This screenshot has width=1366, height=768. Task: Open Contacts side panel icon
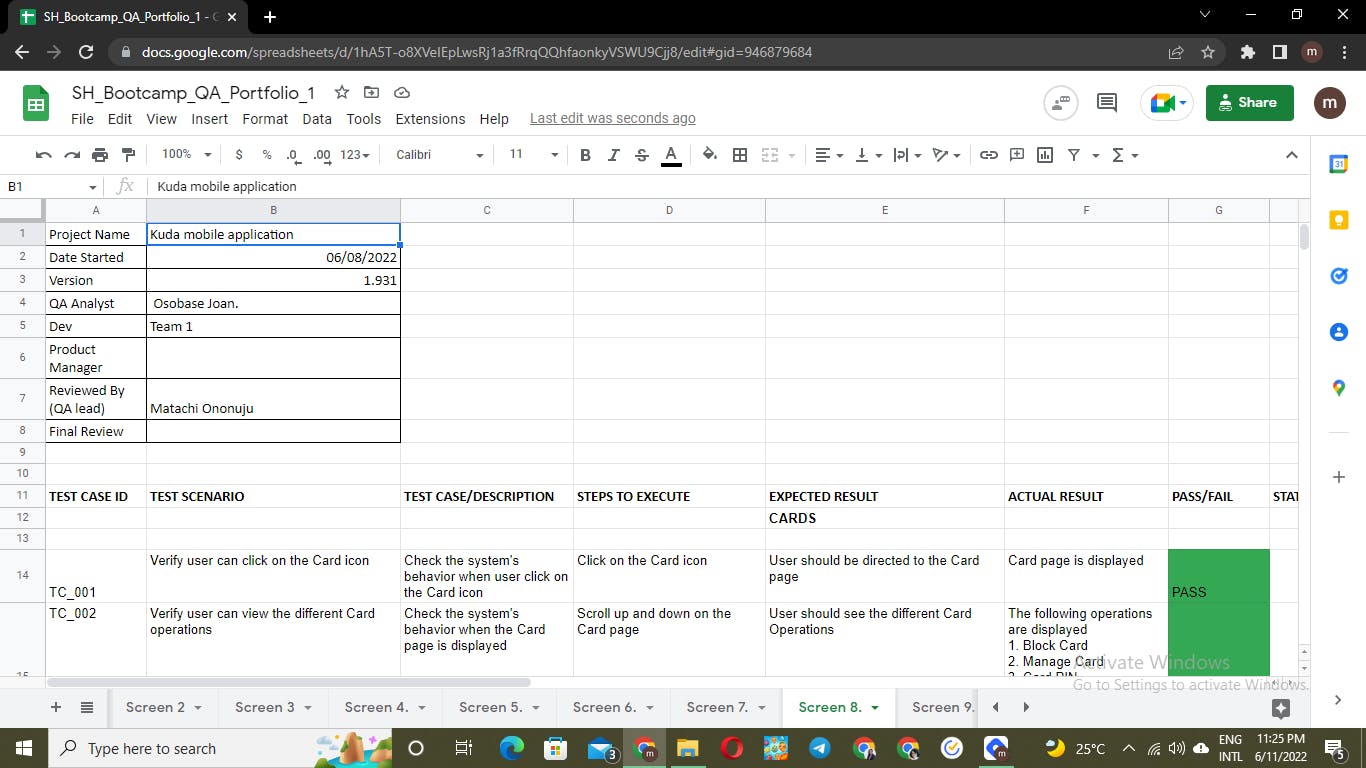click(x=1339, y=332)
